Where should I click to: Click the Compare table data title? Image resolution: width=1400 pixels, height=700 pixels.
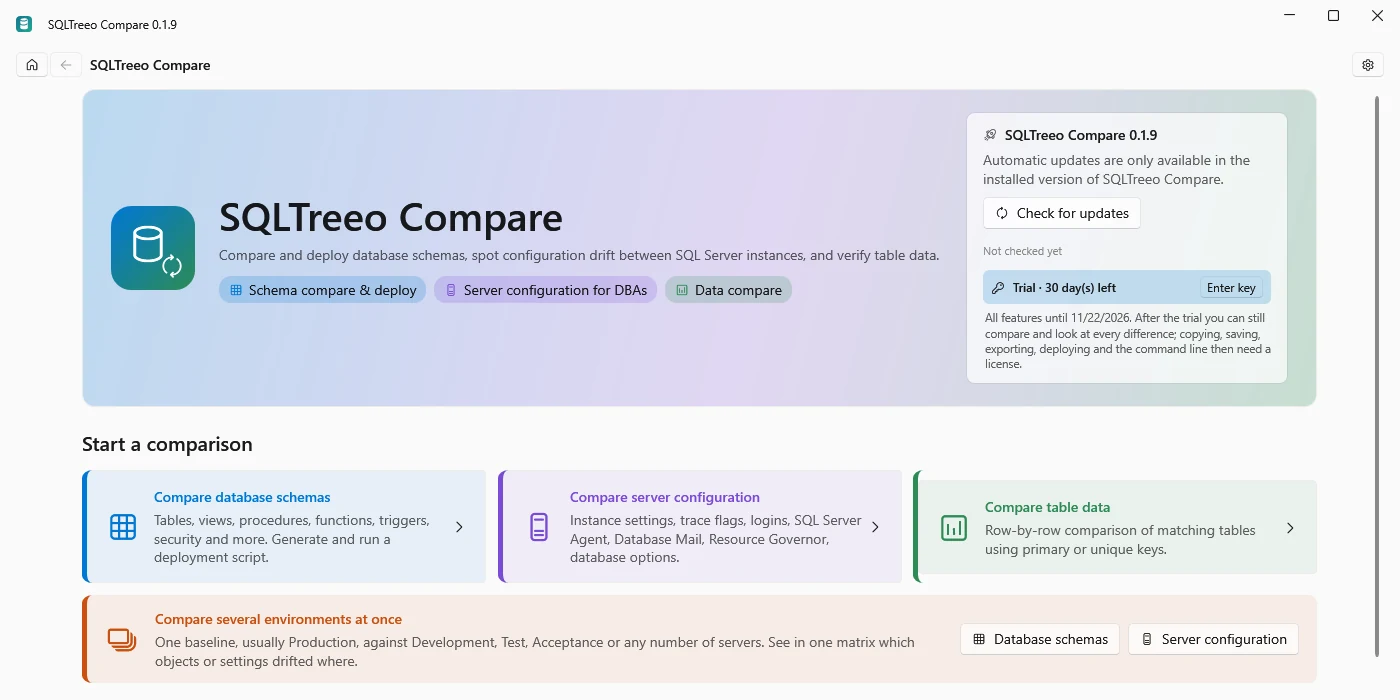[x=1047, y=507]
